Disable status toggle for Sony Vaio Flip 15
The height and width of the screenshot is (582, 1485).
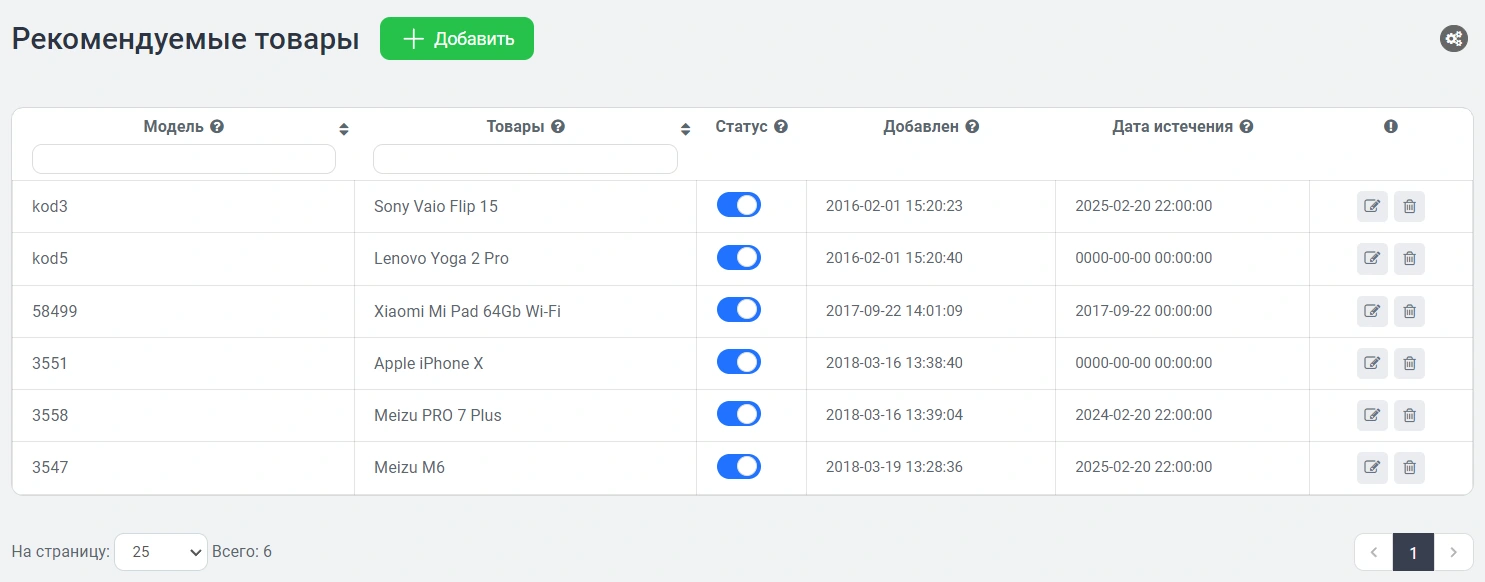coord(739,205)
